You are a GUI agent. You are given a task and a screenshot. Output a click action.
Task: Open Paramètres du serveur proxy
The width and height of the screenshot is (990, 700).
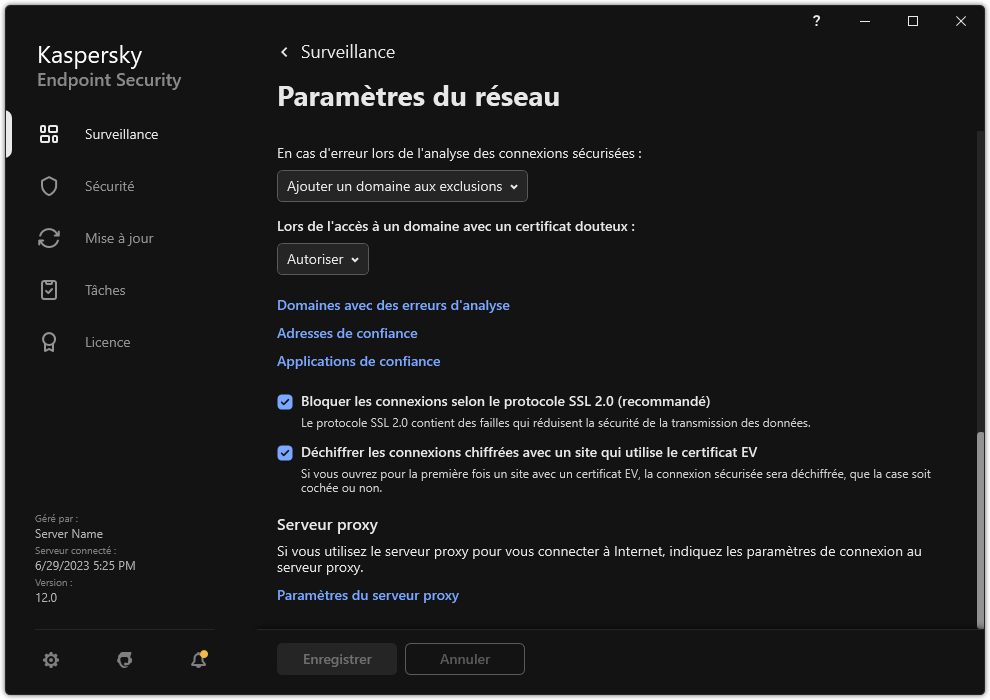coord(368,595)
